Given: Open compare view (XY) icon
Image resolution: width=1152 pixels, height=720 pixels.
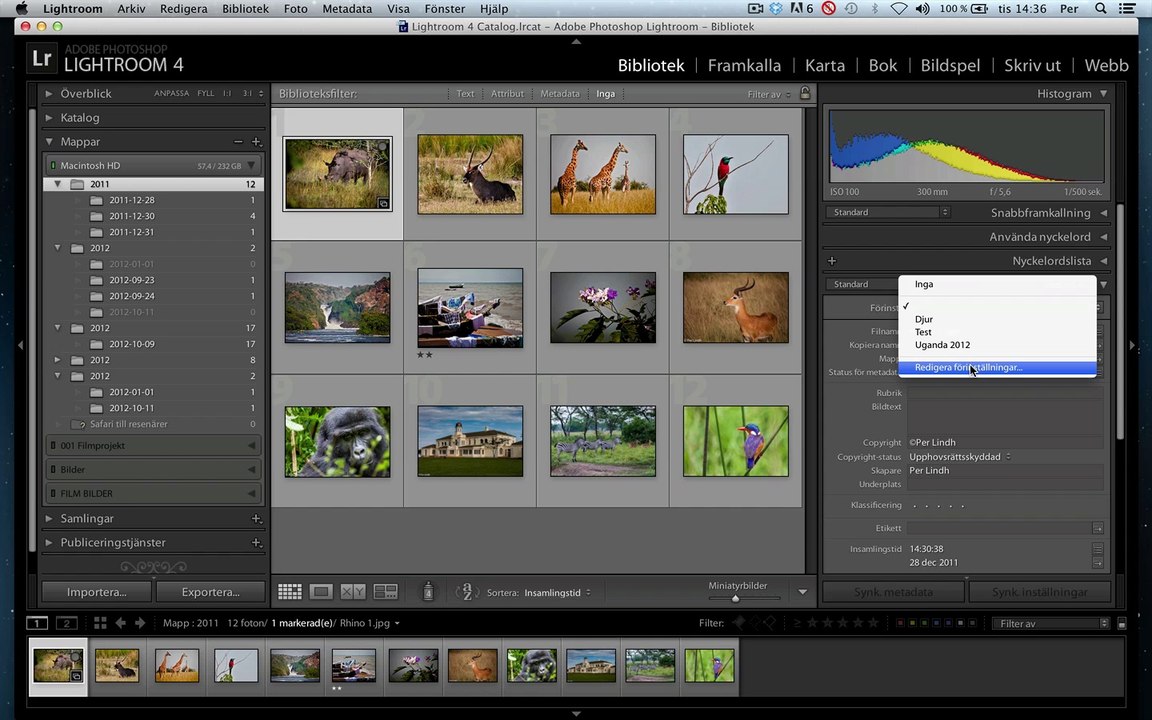Looking at the screenshot, I should [x=353, y=592].
